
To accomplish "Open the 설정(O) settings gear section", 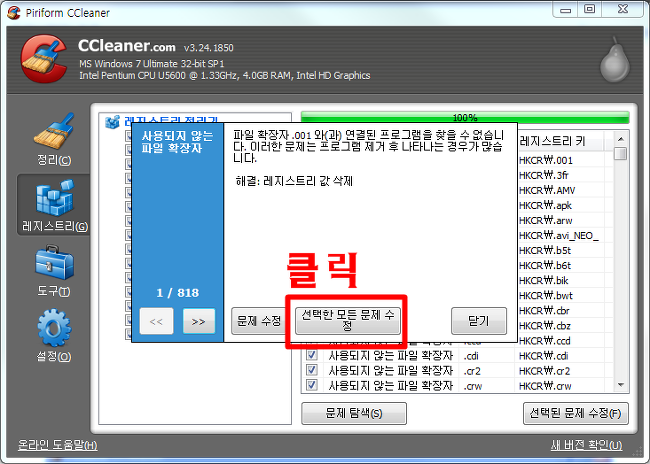I will (x=54, y=335).
